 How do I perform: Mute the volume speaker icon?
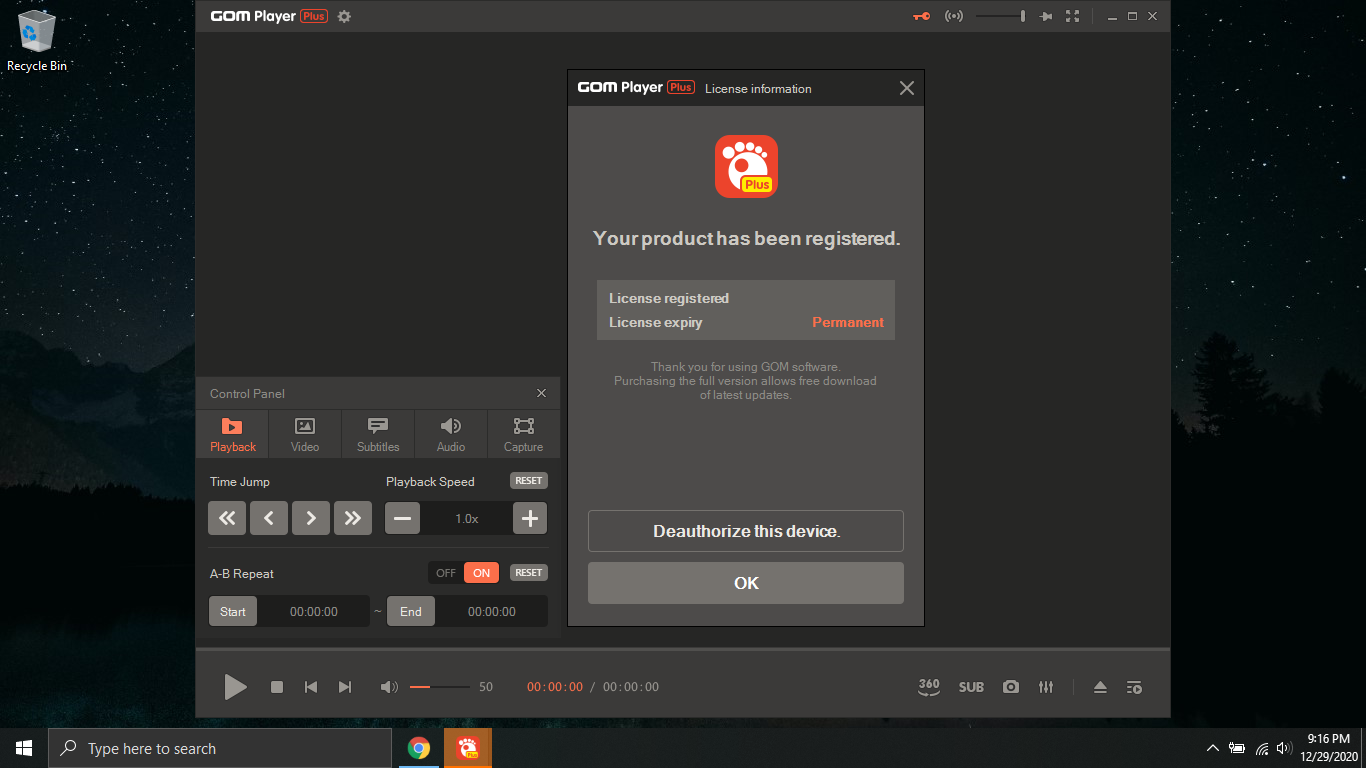[389, 687]
